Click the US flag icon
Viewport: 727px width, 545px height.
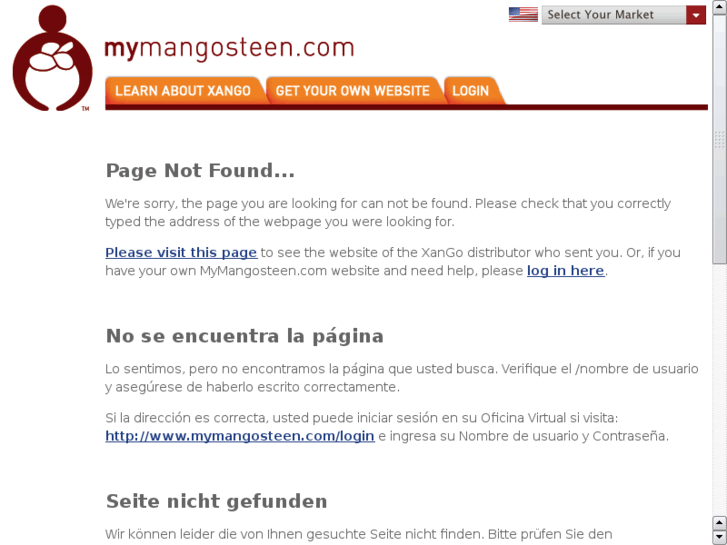point(523,14)
